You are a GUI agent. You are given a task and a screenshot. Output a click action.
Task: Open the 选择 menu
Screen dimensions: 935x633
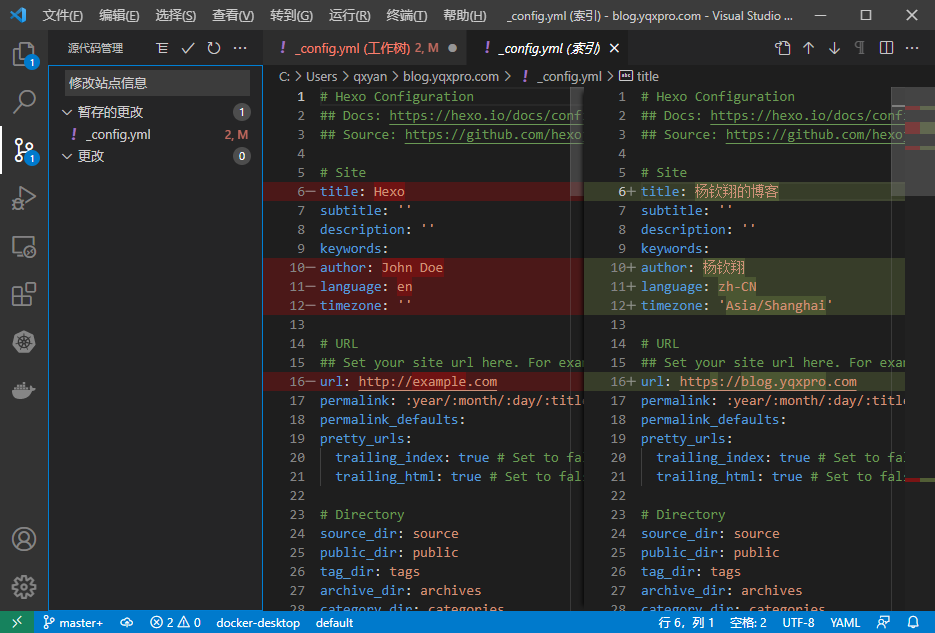[x=175, y=15]
